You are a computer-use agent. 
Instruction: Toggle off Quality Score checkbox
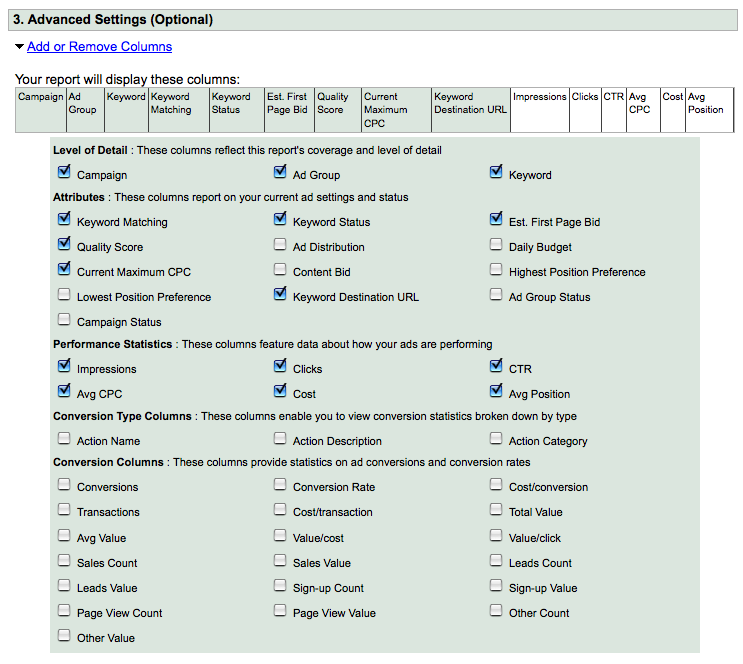(x=65, y=245)
